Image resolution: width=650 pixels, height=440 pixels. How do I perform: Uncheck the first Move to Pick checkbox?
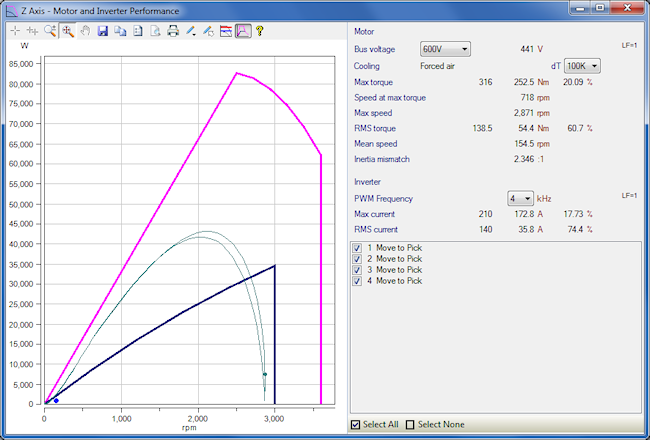357,247
